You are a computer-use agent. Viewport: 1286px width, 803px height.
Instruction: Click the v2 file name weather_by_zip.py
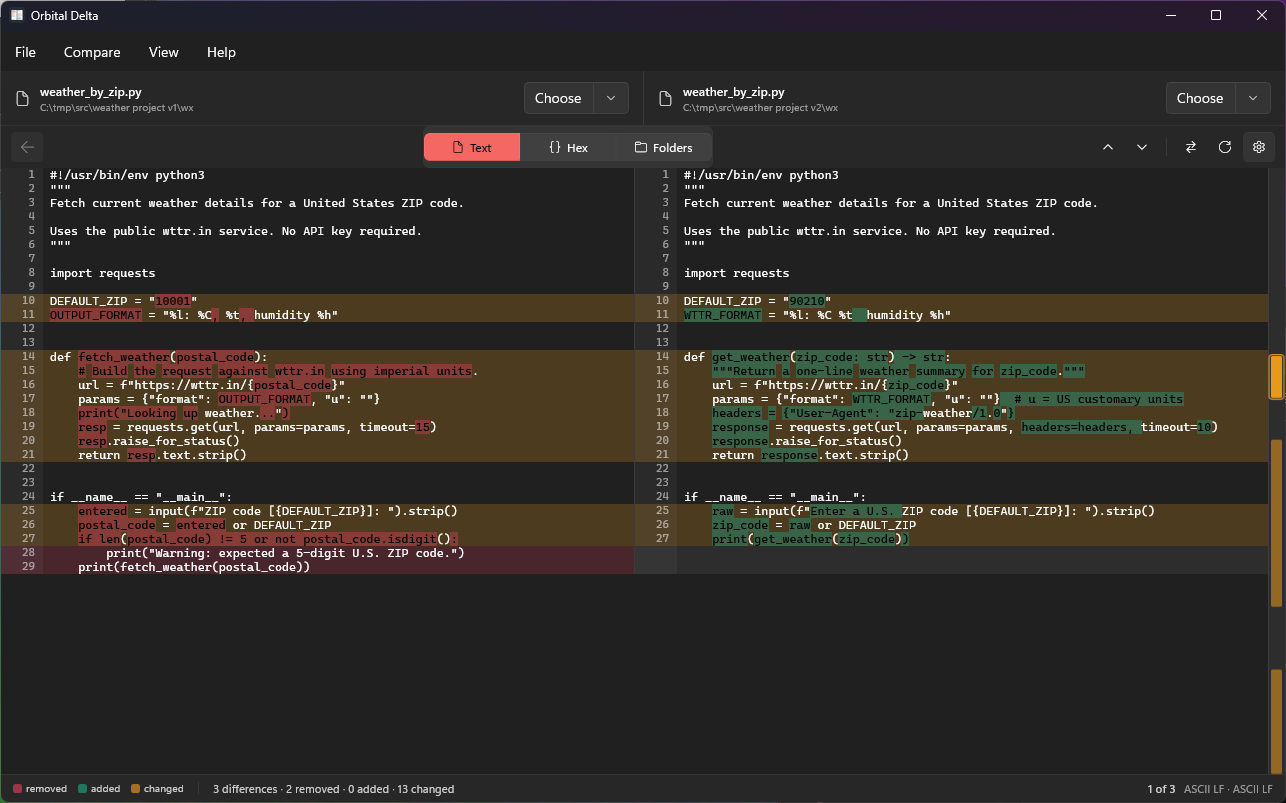(733, 92)
